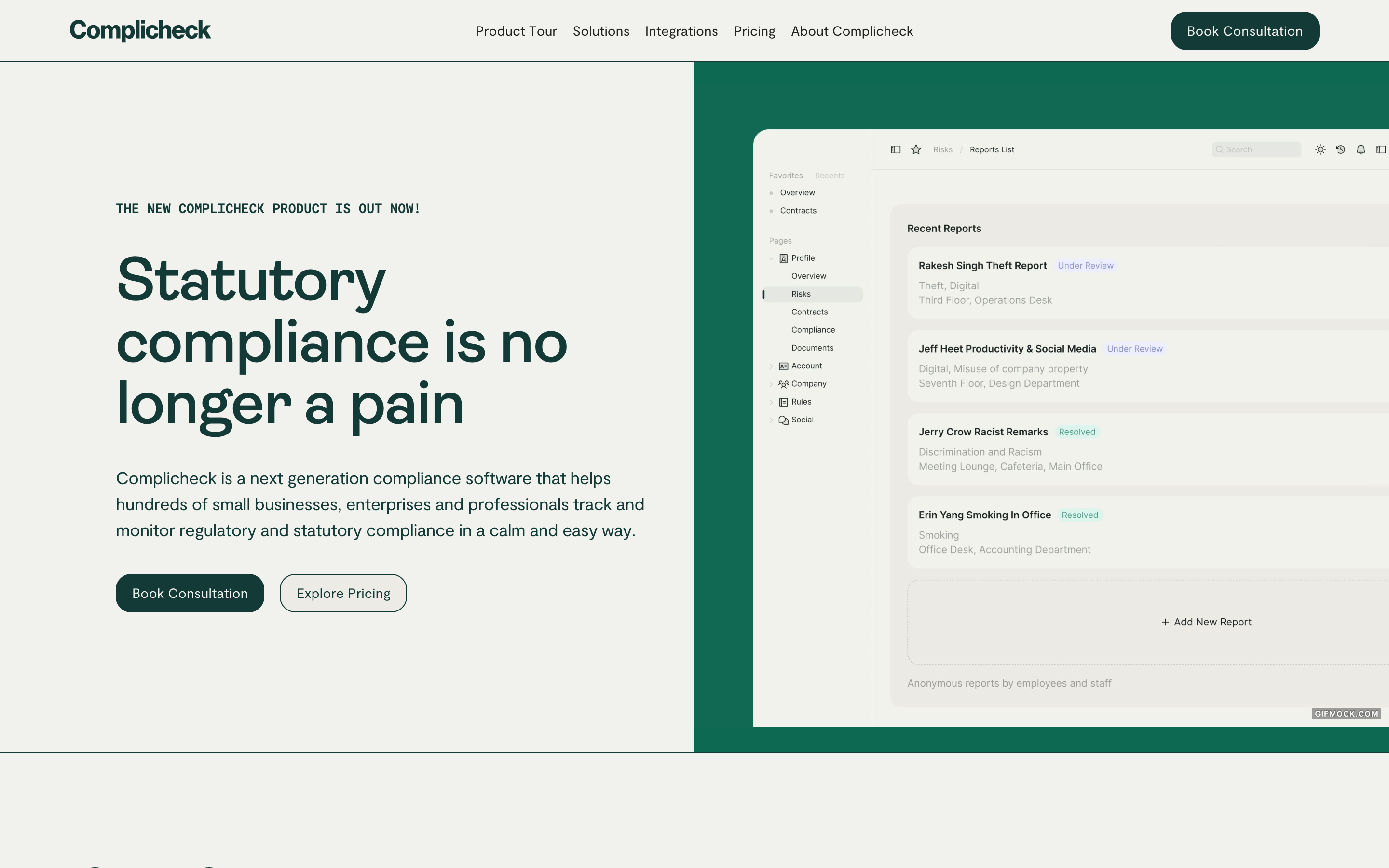Image resolution: width=1389 pixels, height=868 pixels.
Task: Open About Complicheck nav item
Action: tap(852, 31)
